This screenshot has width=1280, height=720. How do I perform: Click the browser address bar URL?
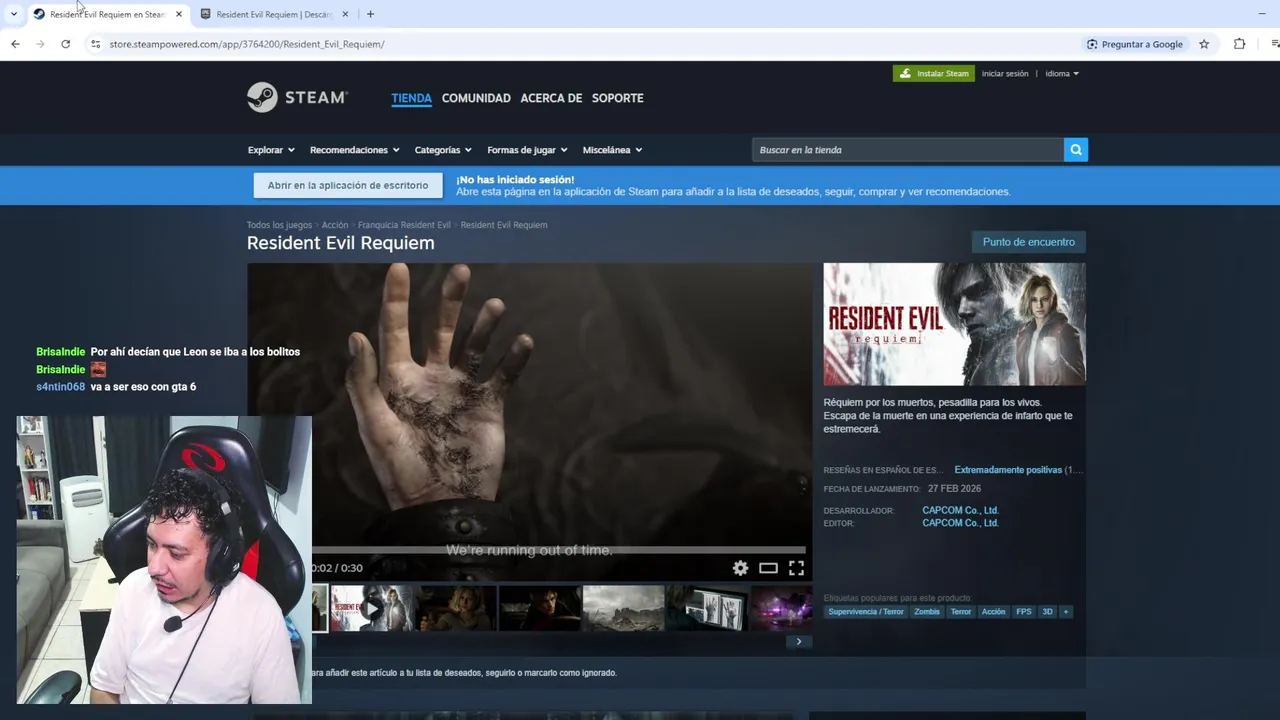247,44
